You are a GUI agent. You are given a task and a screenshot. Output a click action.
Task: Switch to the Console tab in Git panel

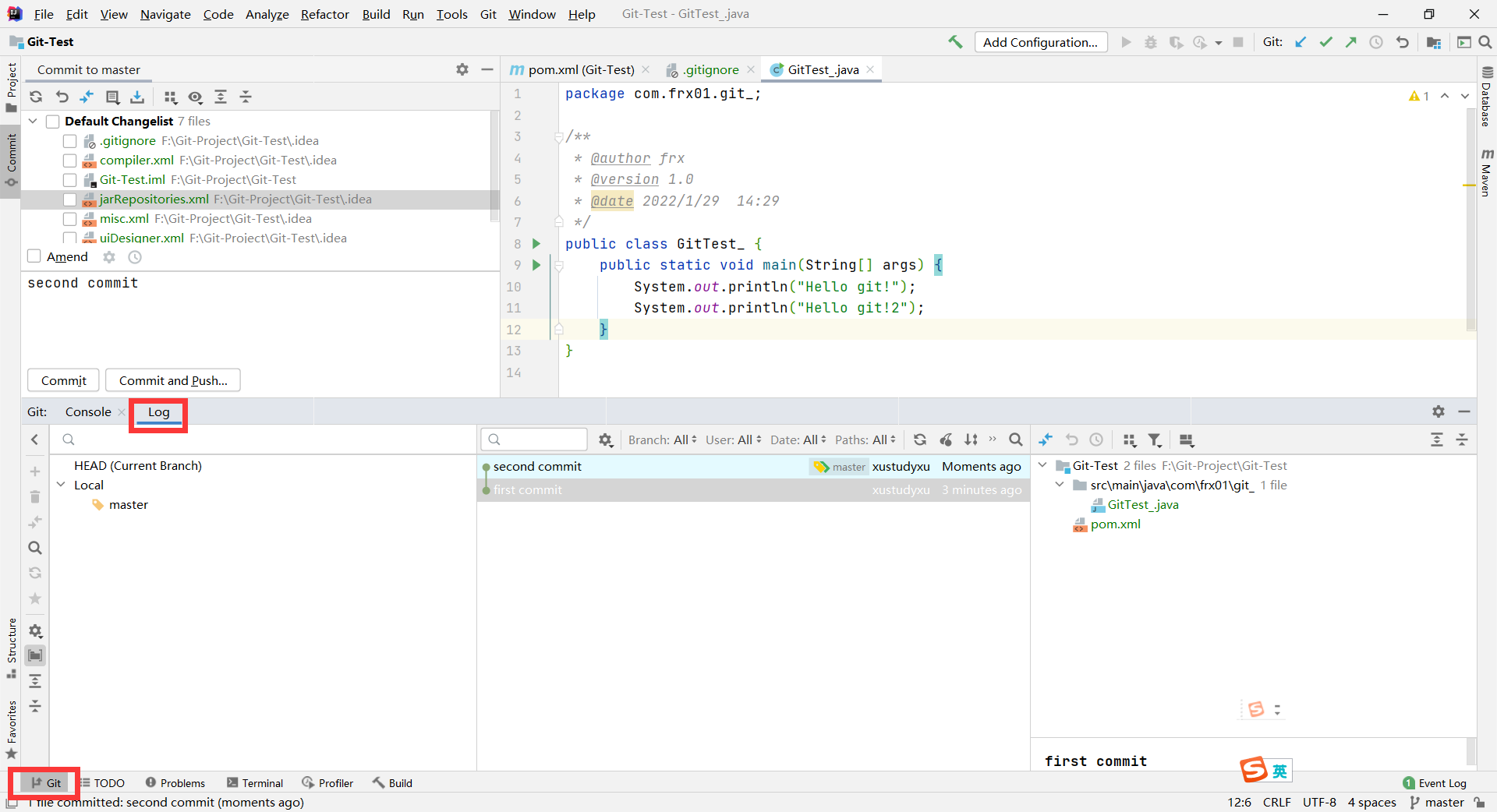[88, 411]
